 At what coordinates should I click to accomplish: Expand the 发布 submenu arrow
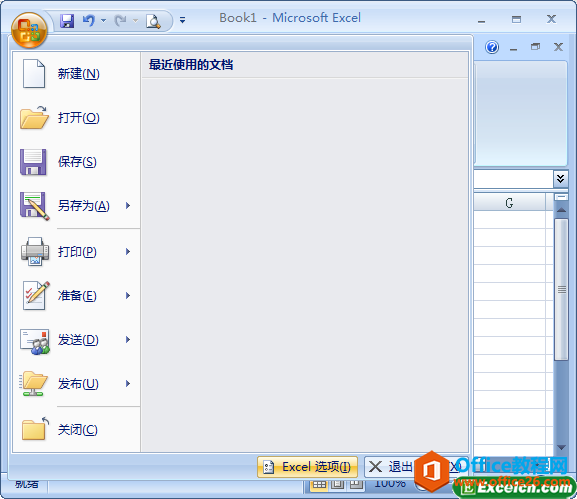click(x=128, y=383)
